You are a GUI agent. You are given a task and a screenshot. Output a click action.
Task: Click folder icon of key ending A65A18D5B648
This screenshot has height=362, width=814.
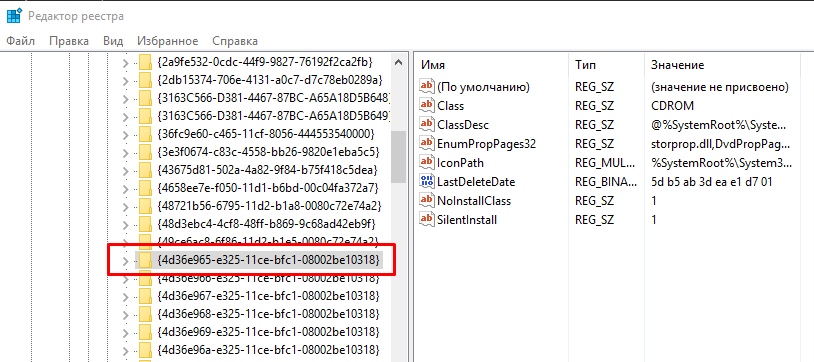click(x=145, y=98)
